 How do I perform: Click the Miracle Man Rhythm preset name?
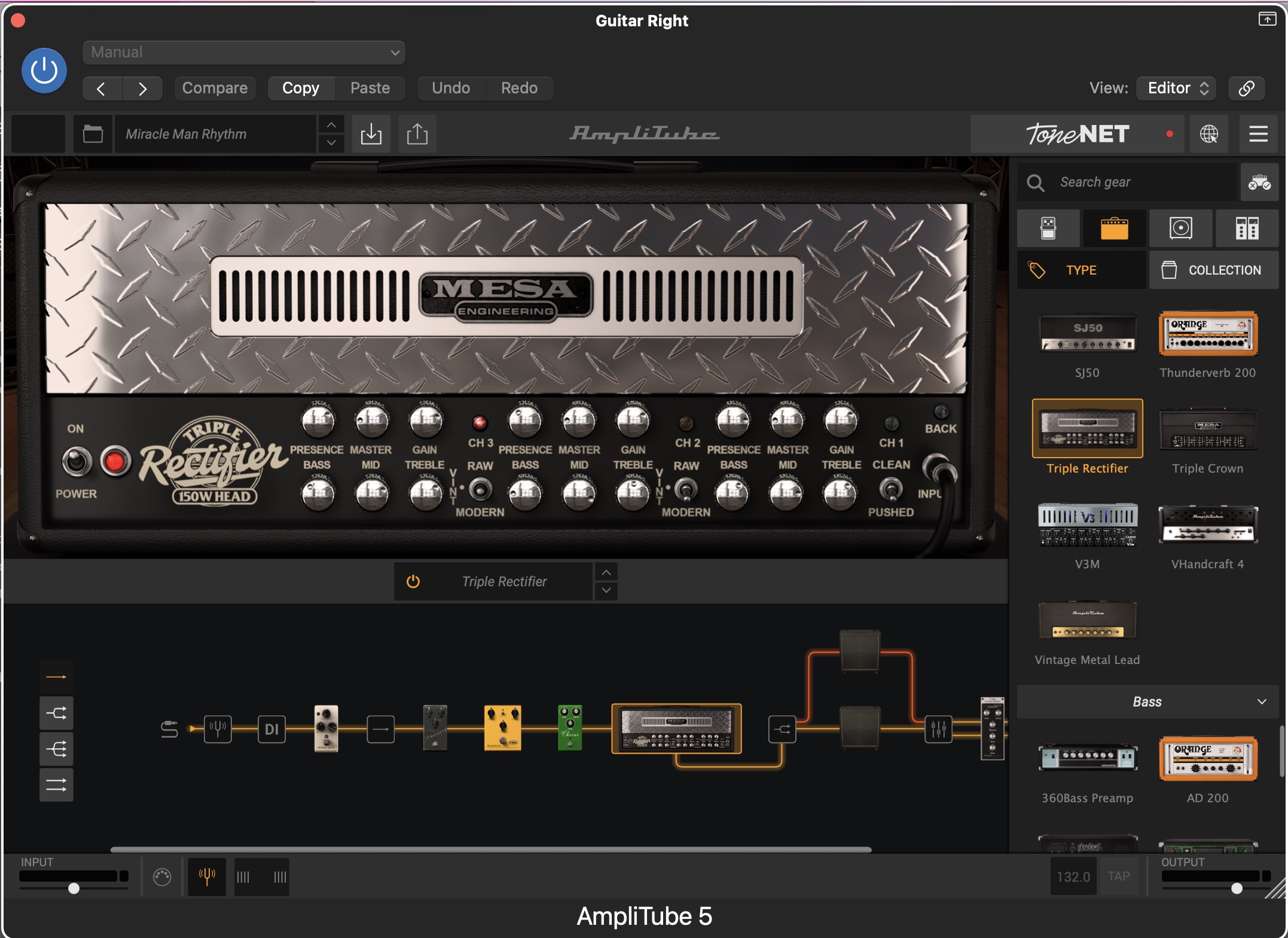coord(215,134)
